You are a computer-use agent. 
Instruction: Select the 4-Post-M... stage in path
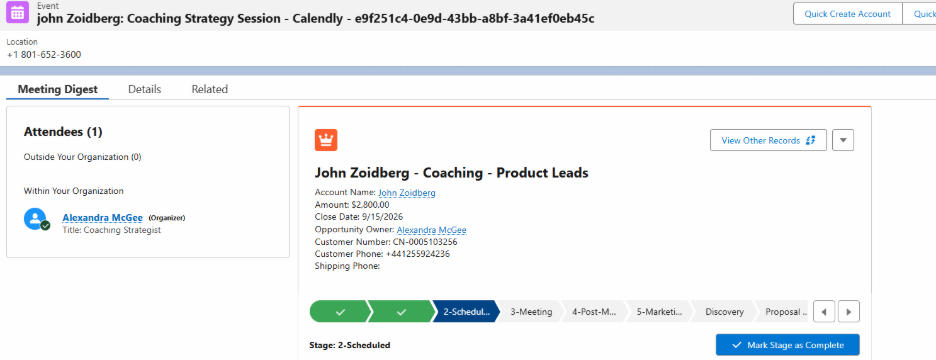595,312
